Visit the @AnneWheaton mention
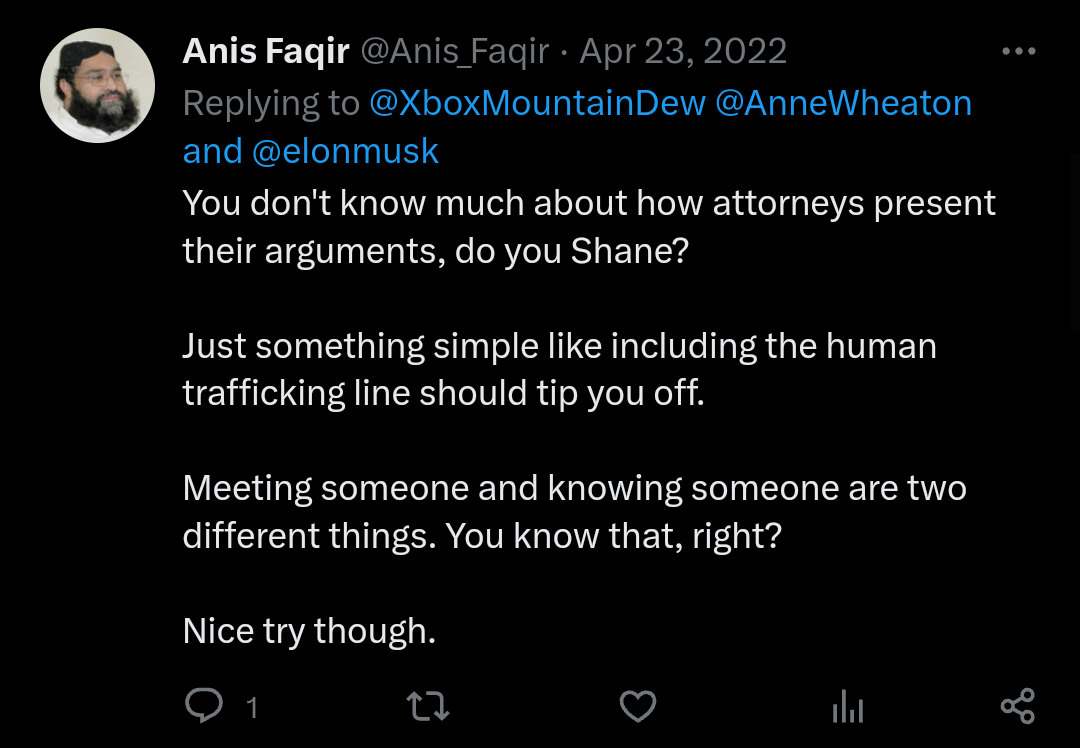Screen dimensions: 1080x748 coord(844,103)
